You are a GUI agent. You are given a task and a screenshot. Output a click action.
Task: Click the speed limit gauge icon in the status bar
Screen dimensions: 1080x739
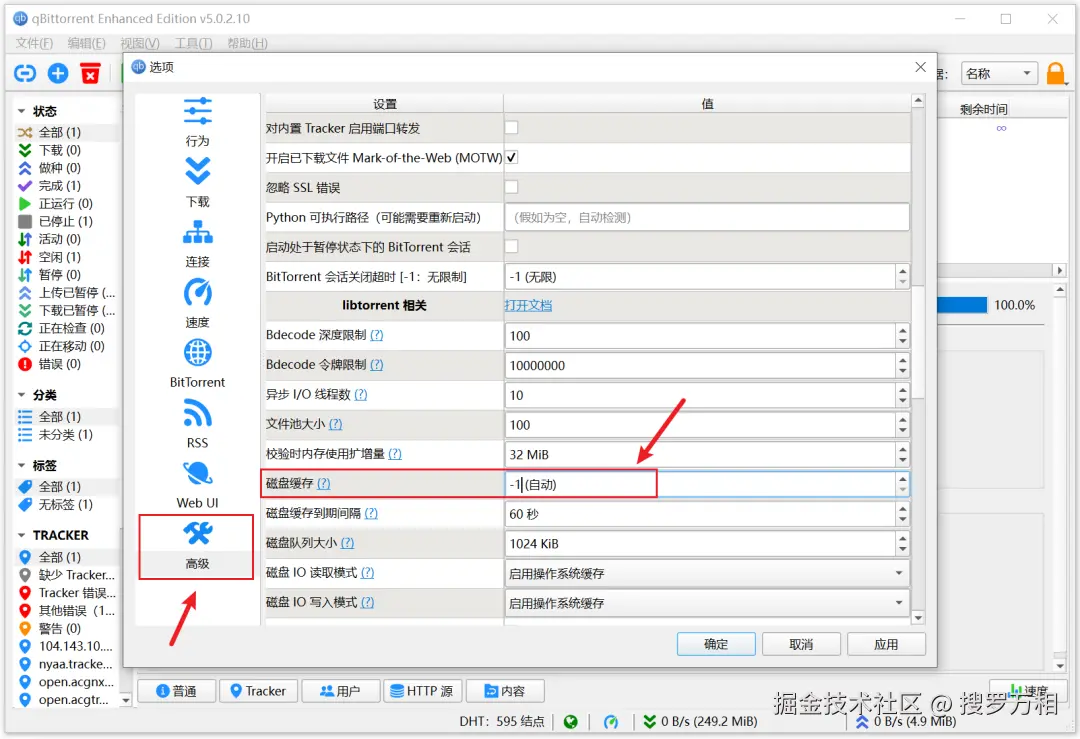tap(611, 721)
